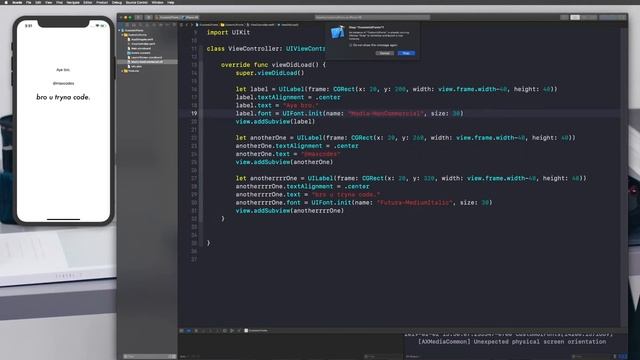
Task: Click the clear console trash icon
Action: 615,356
